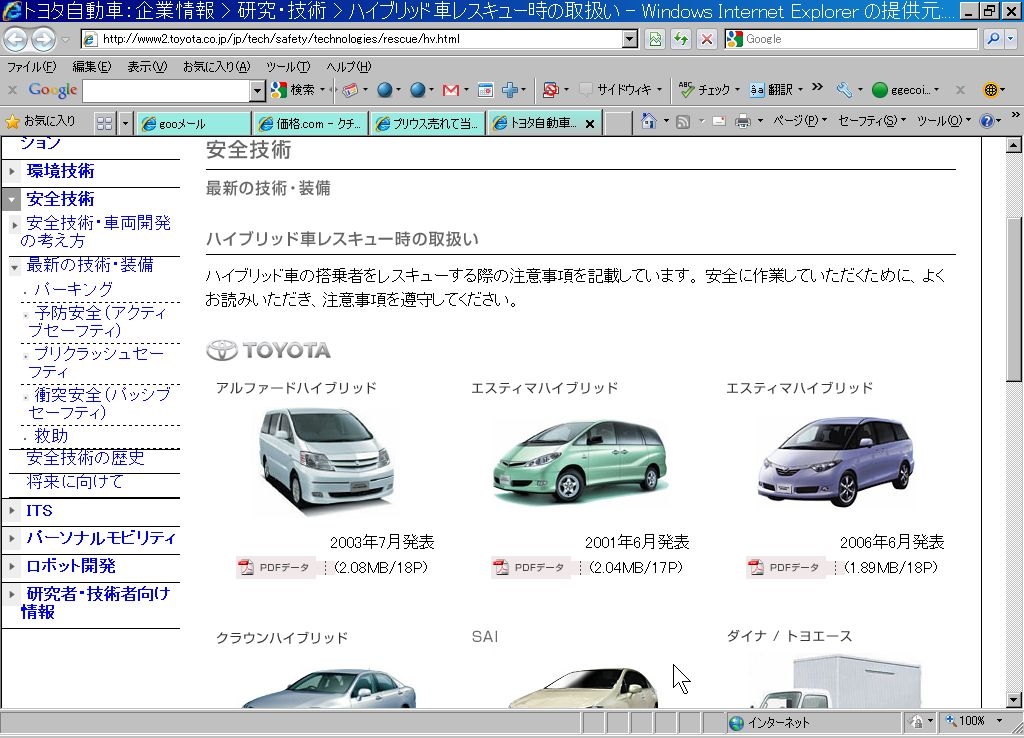Open the ヘルプ(H) menu

[x=349, y=67]
